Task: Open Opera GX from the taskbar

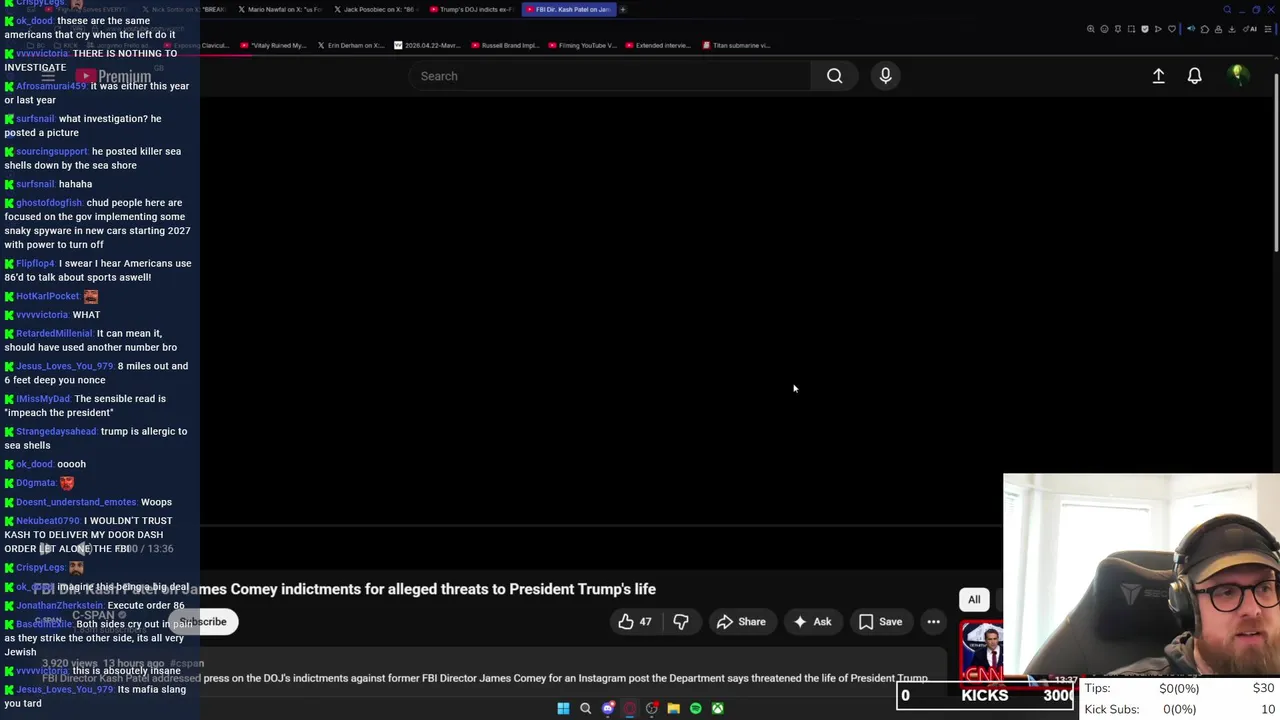Action: point(629,708)
